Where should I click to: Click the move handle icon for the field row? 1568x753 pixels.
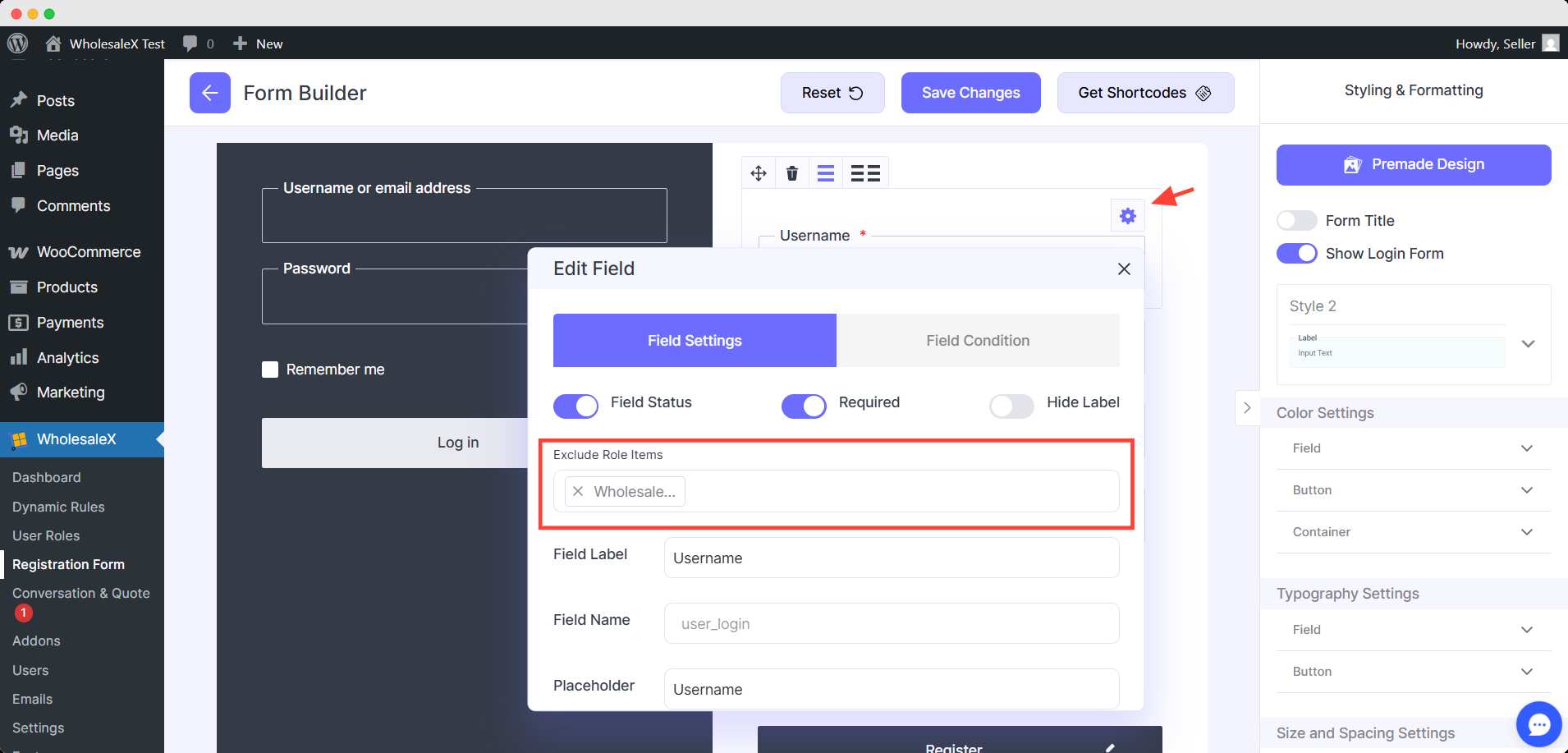759,173
